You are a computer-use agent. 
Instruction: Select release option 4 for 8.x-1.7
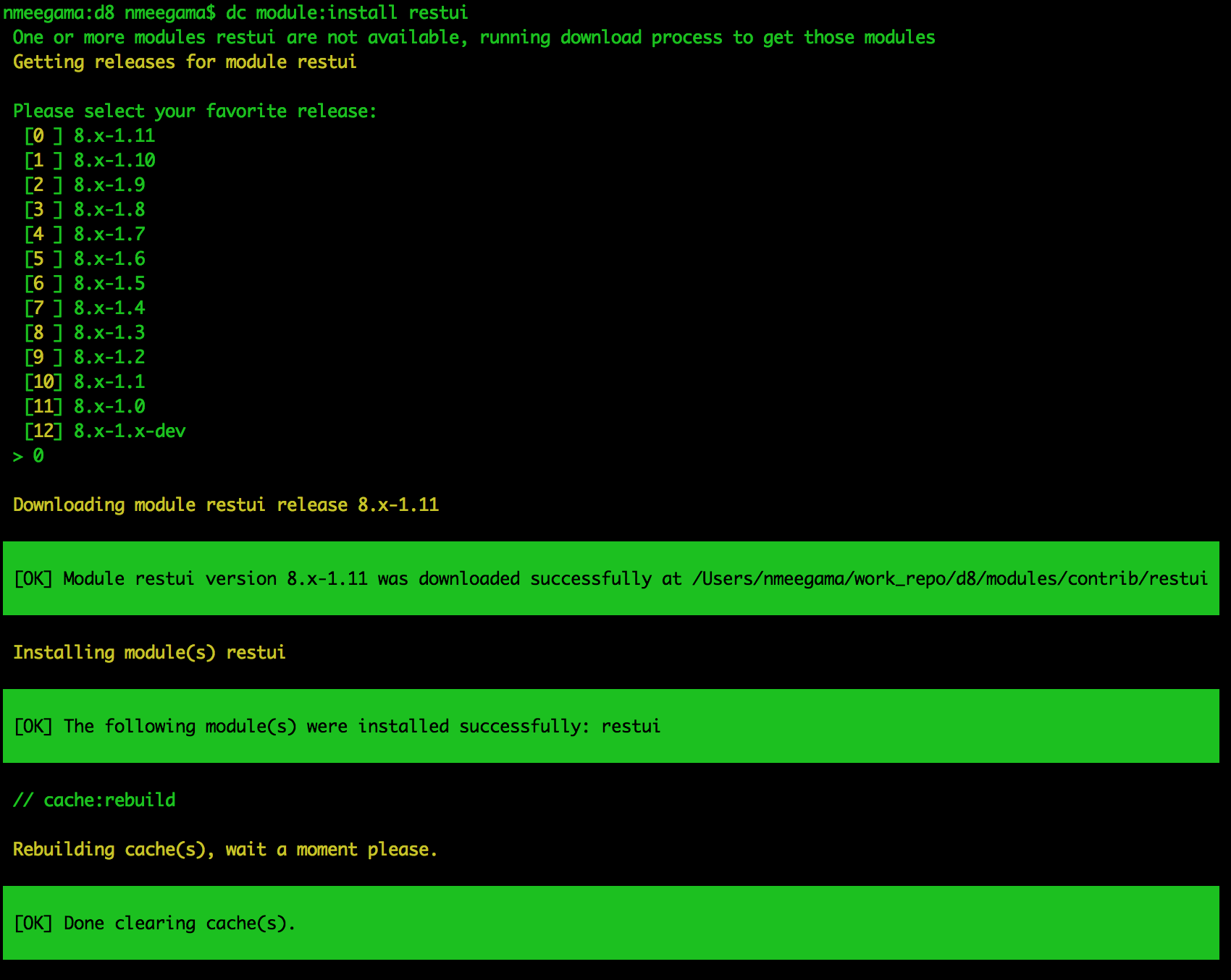pyautogui.click(x=85, y=235)
